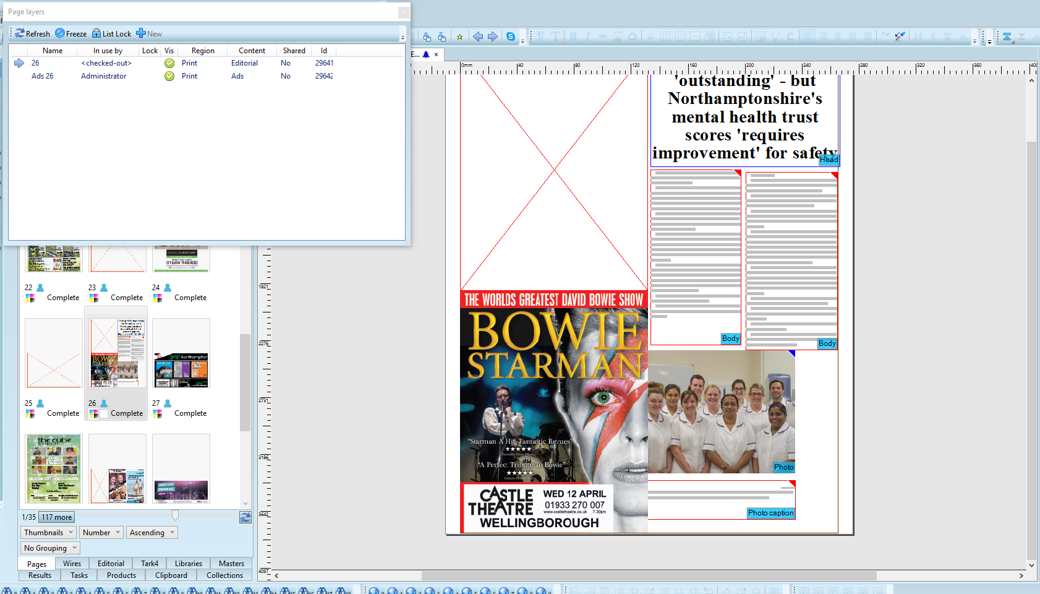Viewport: 1040px width, 594px height.
Task: Switch to the Libraries tab
Action: 189,564
